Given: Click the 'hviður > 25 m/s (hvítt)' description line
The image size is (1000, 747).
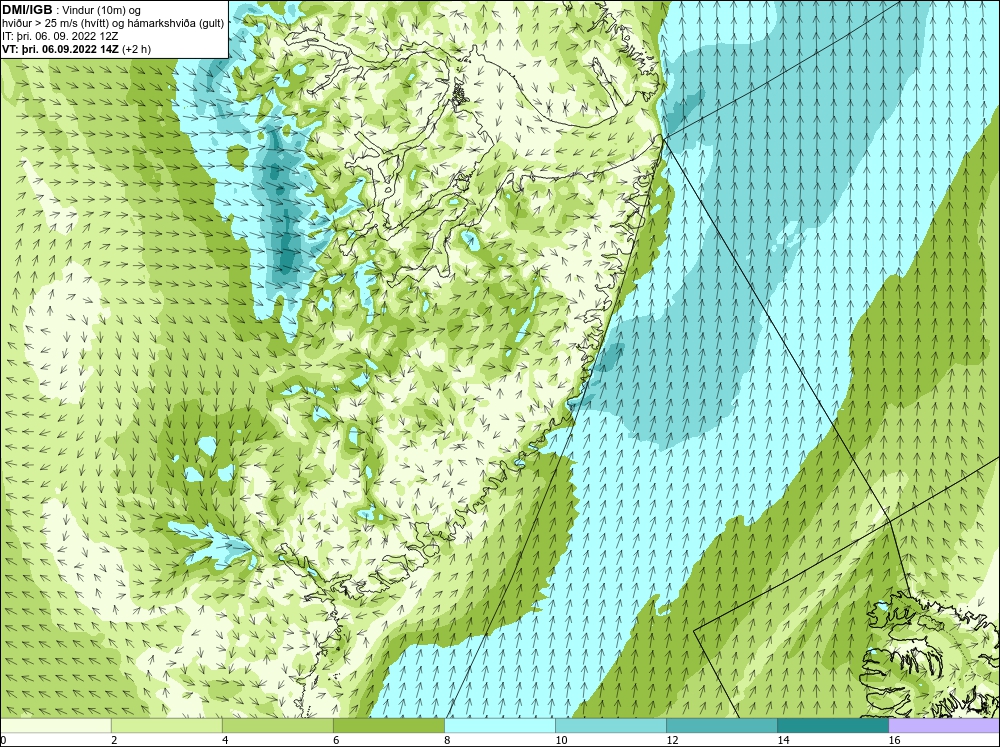Looking at the screenshot, I should [x=113, y=23].
